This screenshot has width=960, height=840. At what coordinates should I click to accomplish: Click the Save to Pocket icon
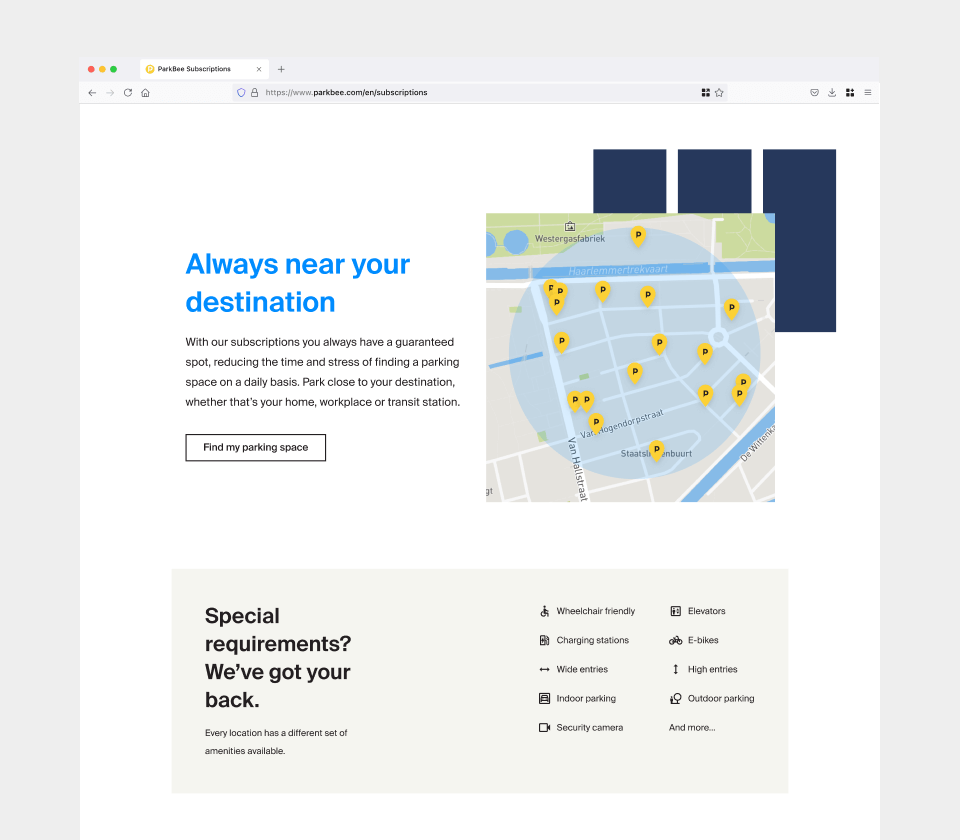814,92
